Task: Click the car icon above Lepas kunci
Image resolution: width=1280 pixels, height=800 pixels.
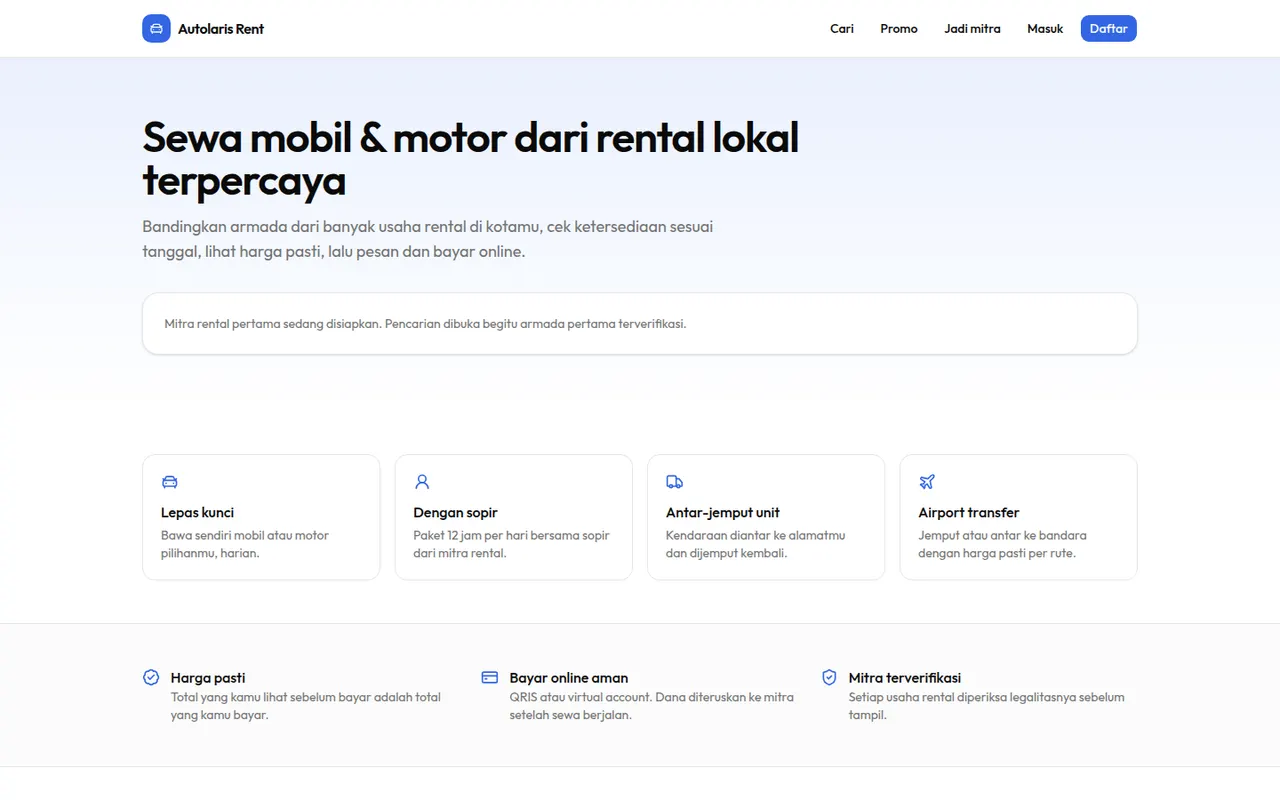Action: [x=170, y=482]
